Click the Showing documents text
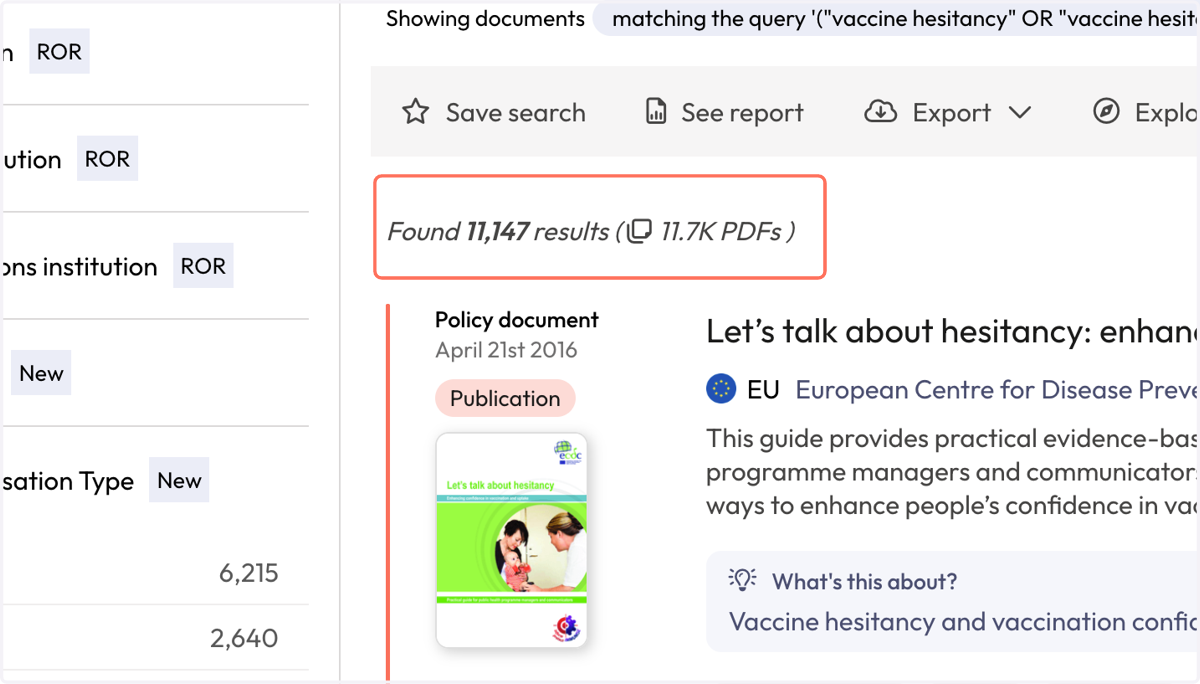The height and width of the screenshot is (684, 1200). (x=485, y=19)
